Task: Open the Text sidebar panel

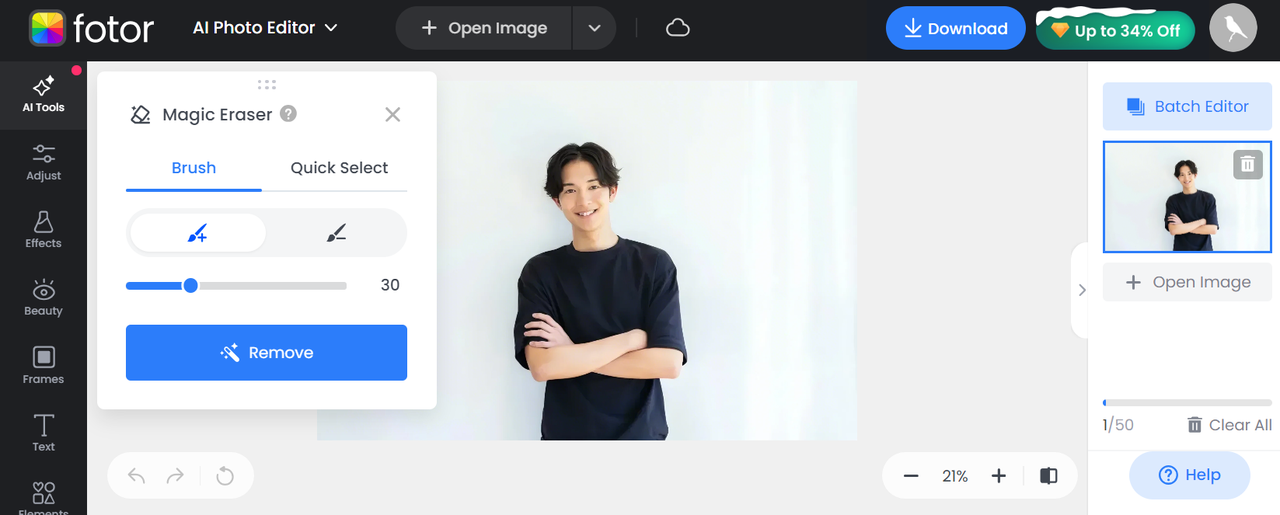Action: tap(43, 433)
